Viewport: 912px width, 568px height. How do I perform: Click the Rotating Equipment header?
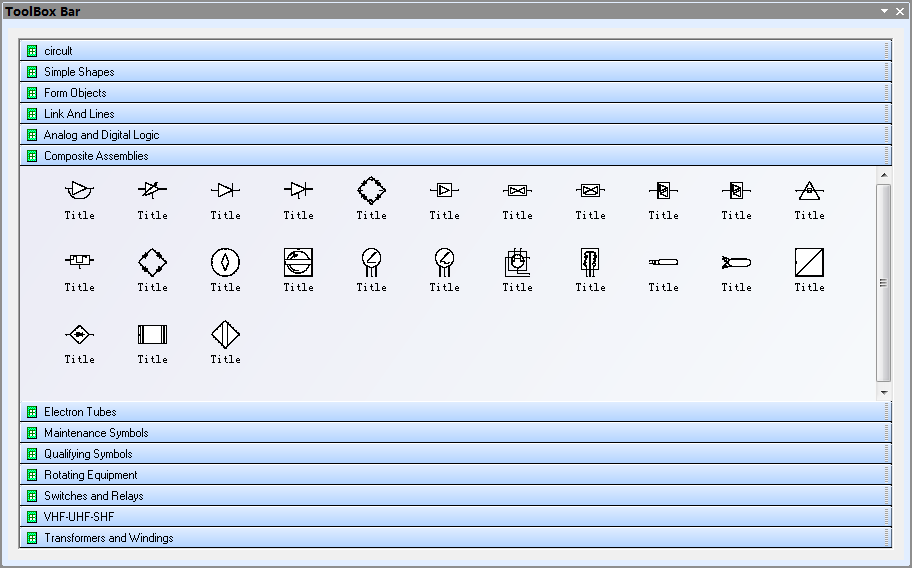coord(90,475)
